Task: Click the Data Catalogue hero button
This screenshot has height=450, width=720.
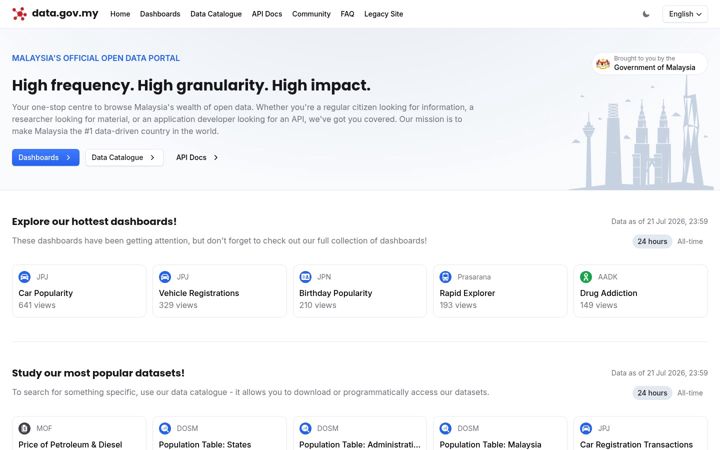Action: [x=124, y=158]
